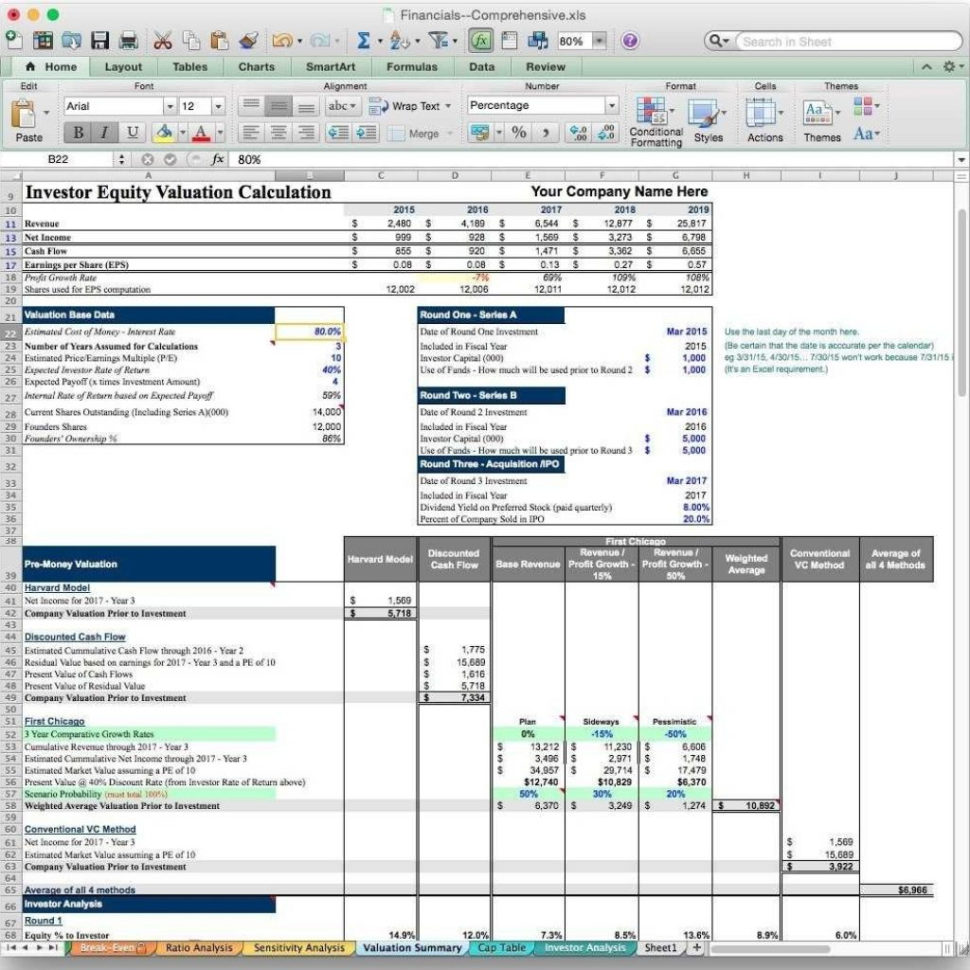Undo the last action
The height and width of the screenshot is (970, 970).
[282, 41]
